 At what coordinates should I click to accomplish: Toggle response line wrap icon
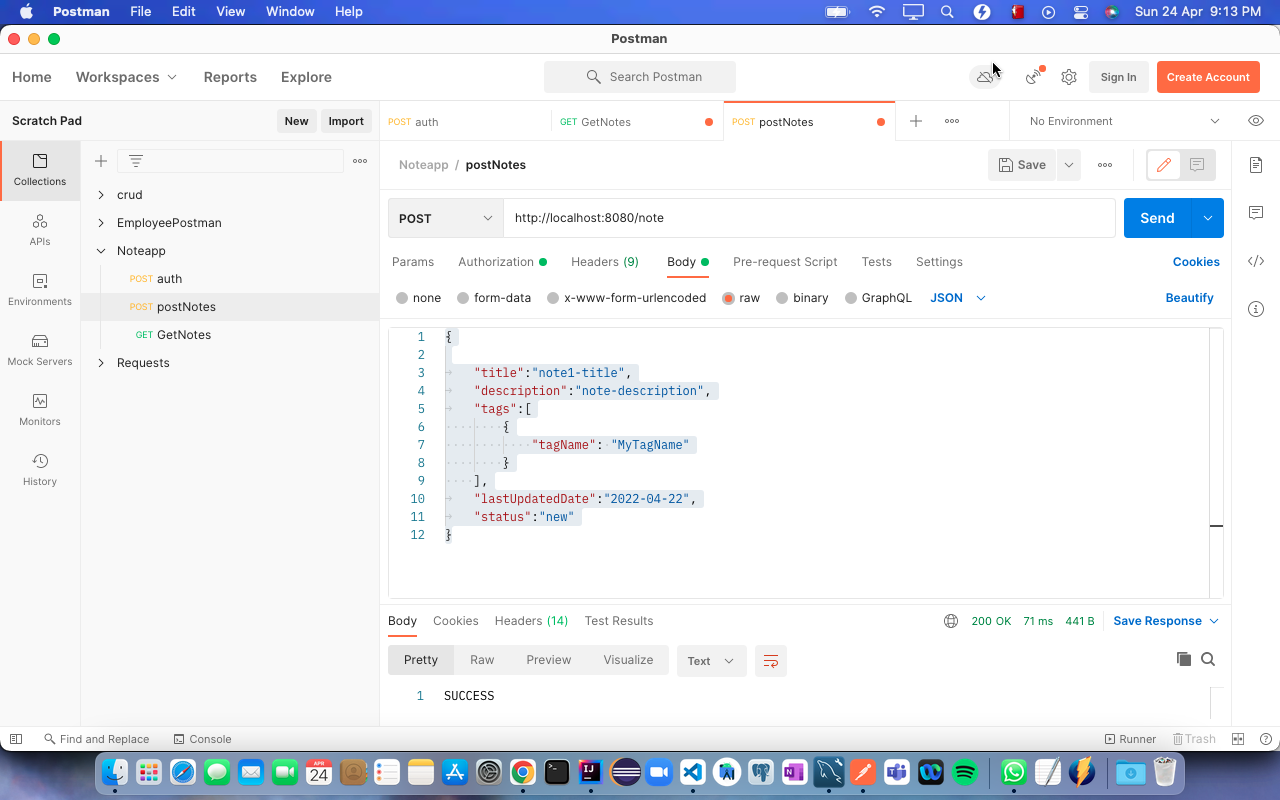click(771, 661)
